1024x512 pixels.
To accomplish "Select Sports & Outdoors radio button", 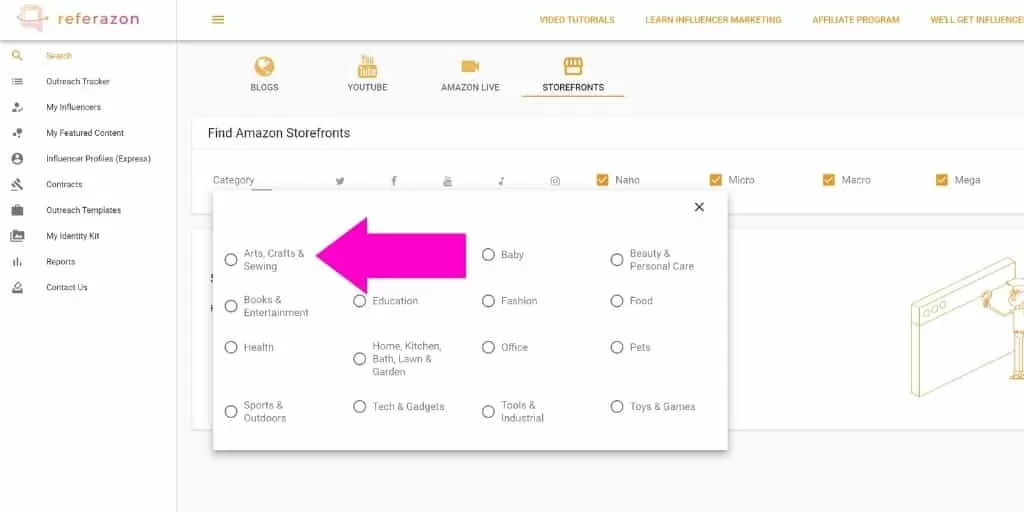I will 231,411.
